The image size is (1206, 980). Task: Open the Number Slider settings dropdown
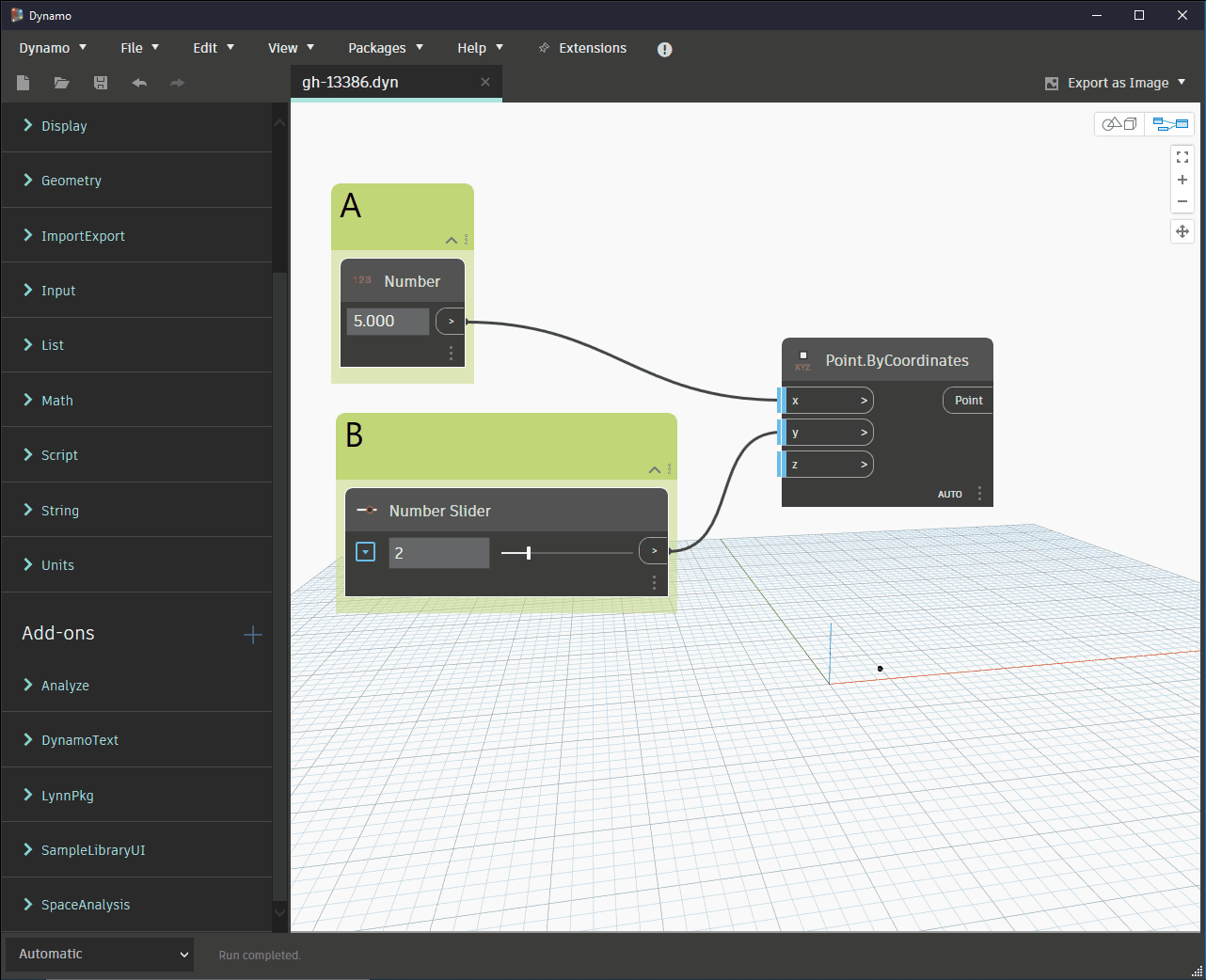[365, 552]
